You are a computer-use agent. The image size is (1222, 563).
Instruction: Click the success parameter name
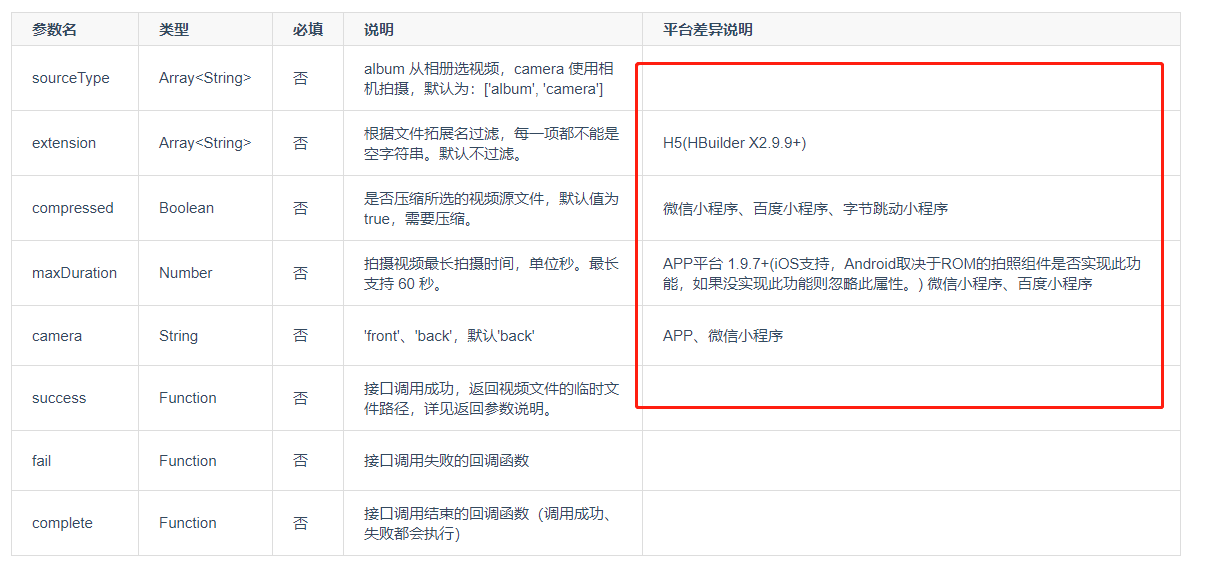59,398
